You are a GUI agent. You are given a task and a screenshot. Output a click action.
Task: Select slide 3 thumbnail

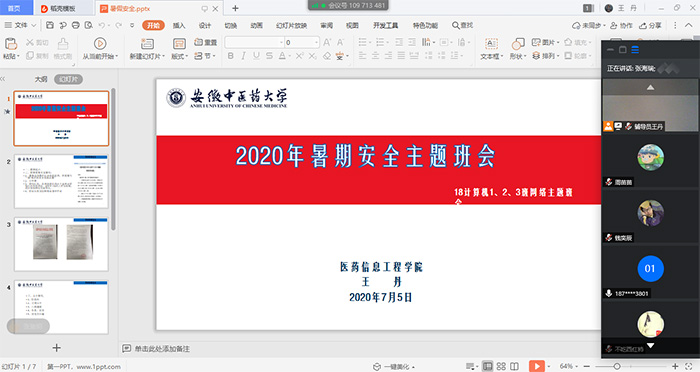tap(61, 244)
